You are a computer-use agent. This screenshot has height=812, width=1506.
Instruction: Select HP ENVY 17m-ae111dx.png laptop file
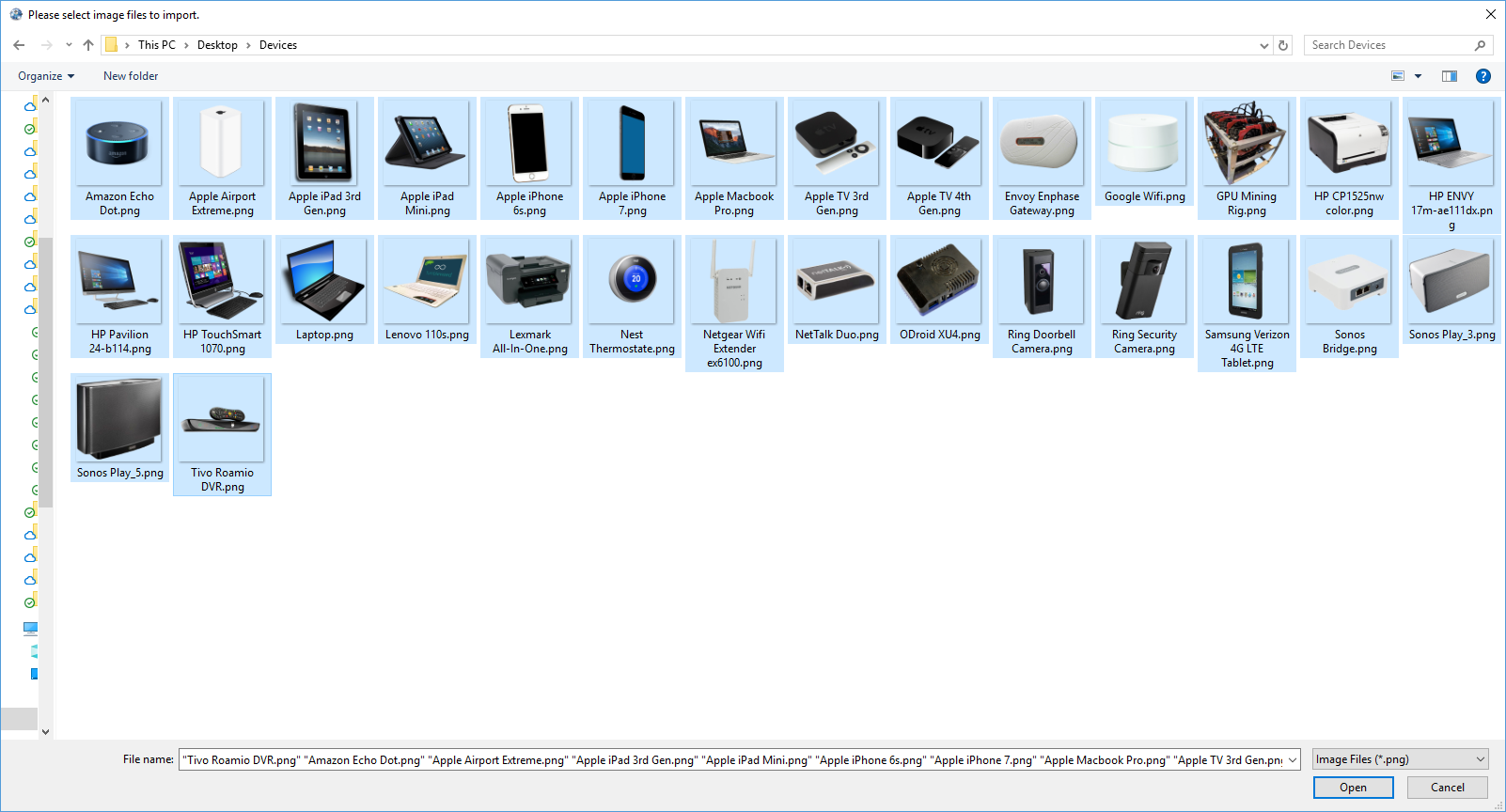1451,165
